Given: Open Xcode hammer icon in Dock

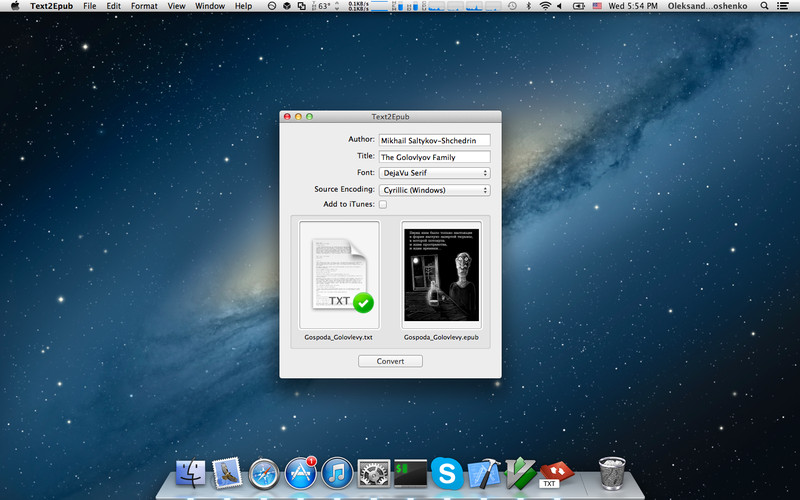Looking at the screenshot, I should click(x=484, y=473).
